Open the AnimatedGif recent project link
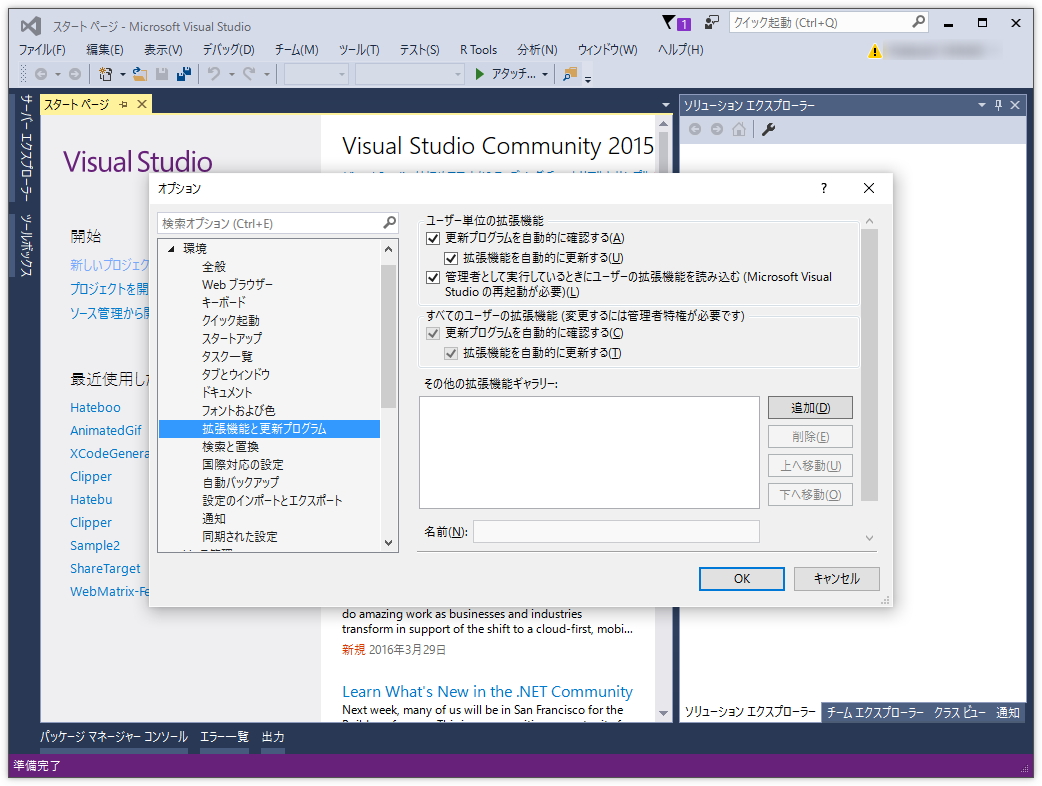This screenshot has width=1042, height=786. coord(106,431)
